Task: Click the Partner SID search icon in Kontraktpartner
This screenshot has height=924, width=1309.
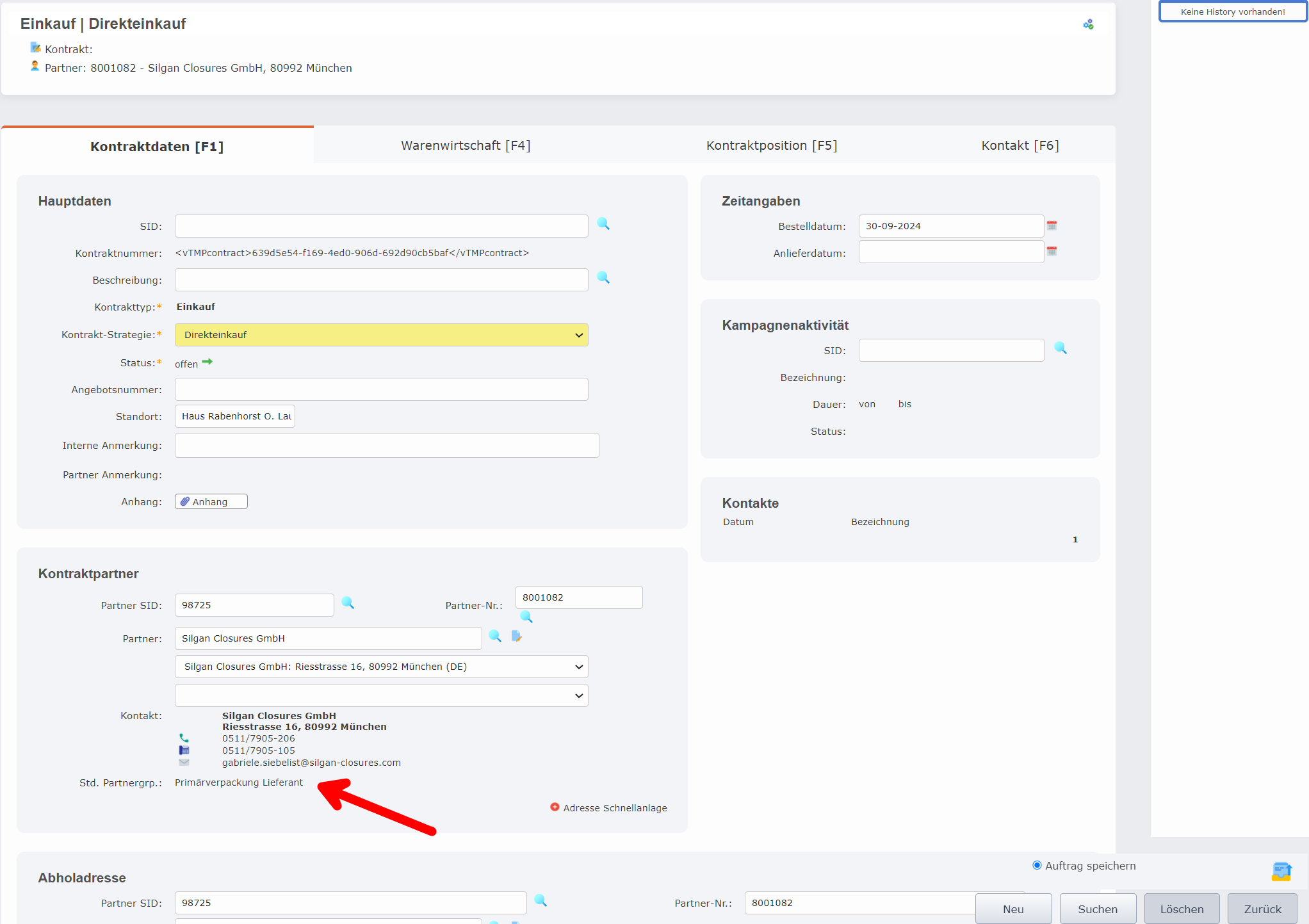Action: tap(348, 603)
